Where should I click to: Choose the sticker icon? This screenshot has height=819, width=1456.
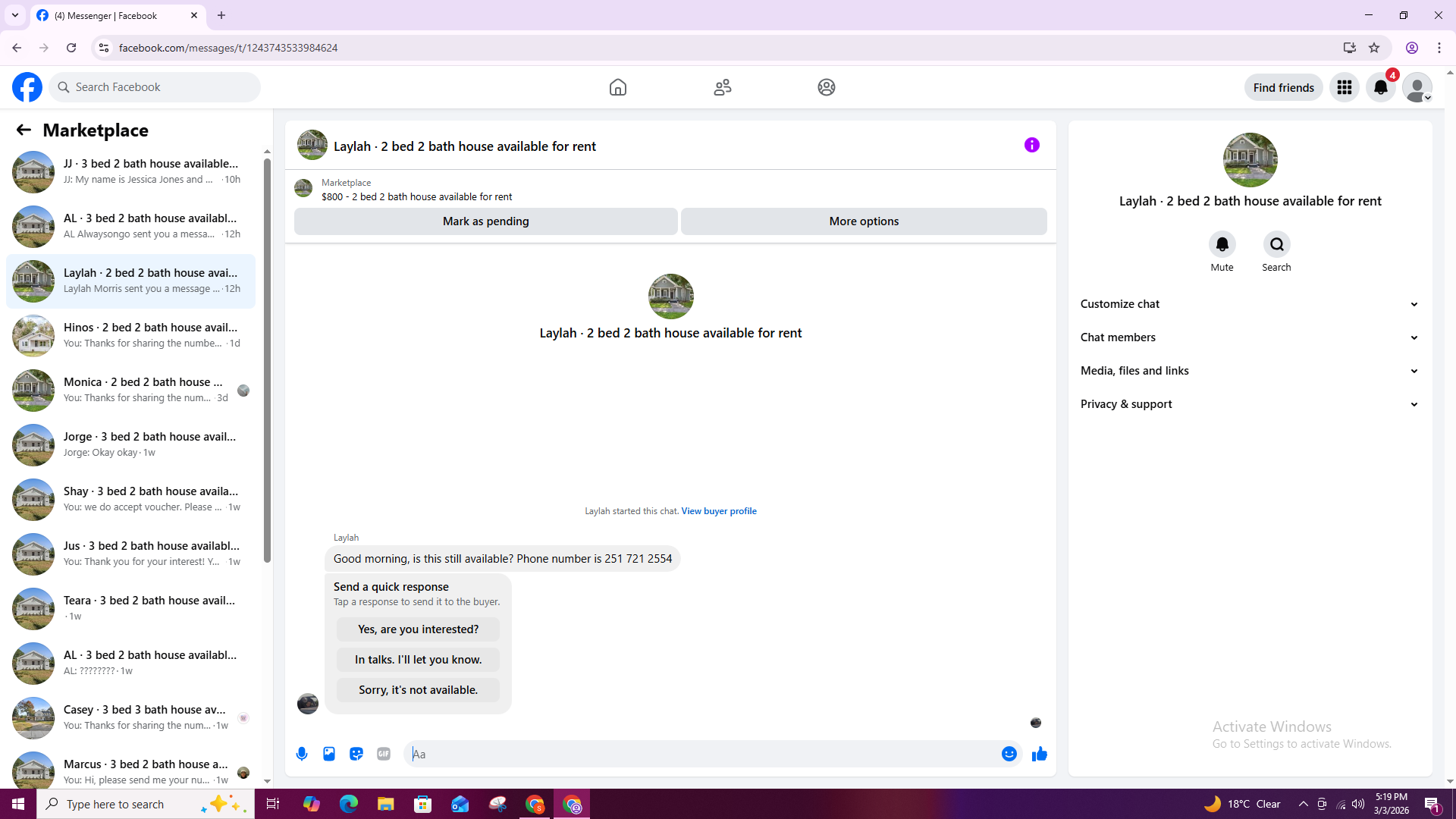(356, 754)
